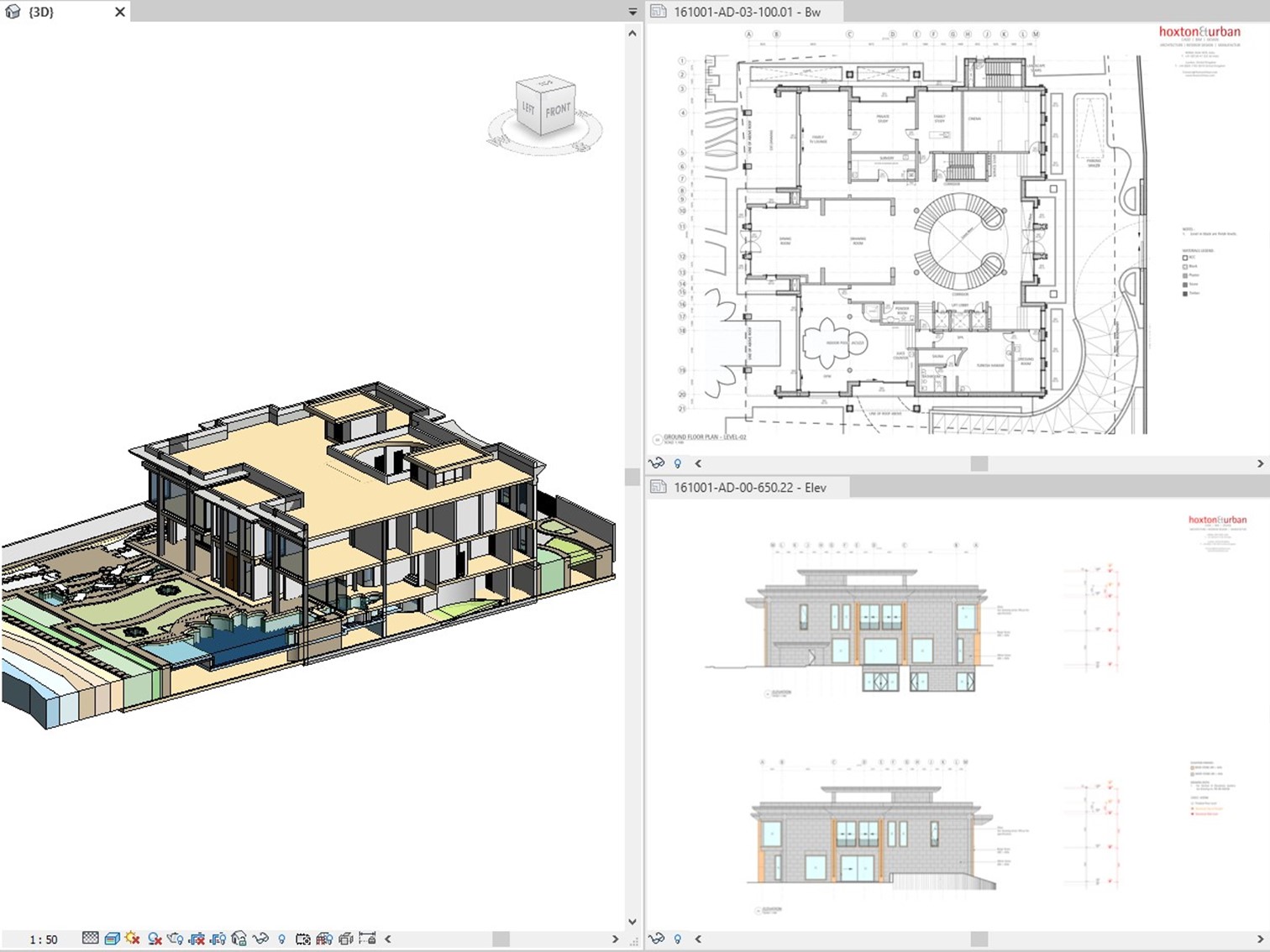Switch to the {3D} view tab
This screenshot has width=1270, height=952.
click(40, 12)
